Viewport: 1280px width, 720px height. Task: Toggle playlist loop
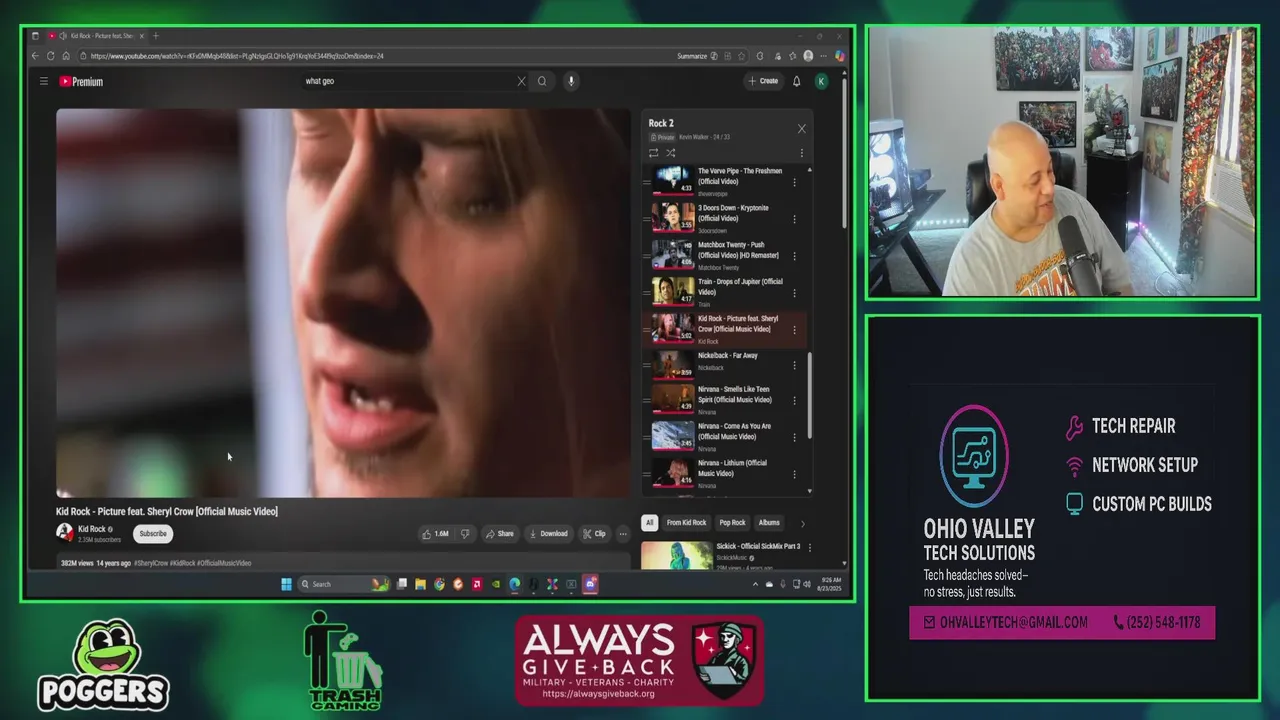(653, 153)
